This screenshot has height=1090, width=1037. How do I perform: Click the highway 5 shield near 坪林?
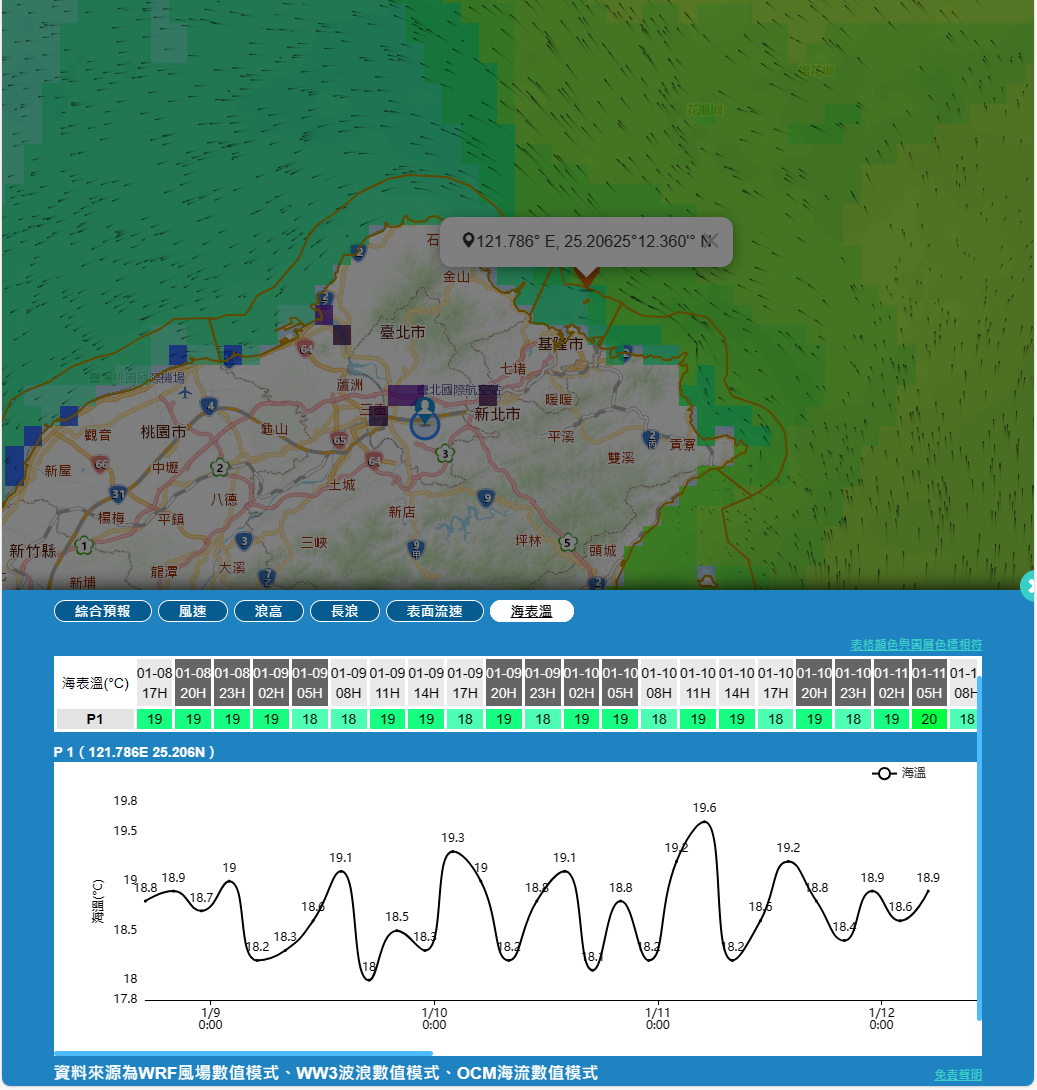click(x=567, y=543)
